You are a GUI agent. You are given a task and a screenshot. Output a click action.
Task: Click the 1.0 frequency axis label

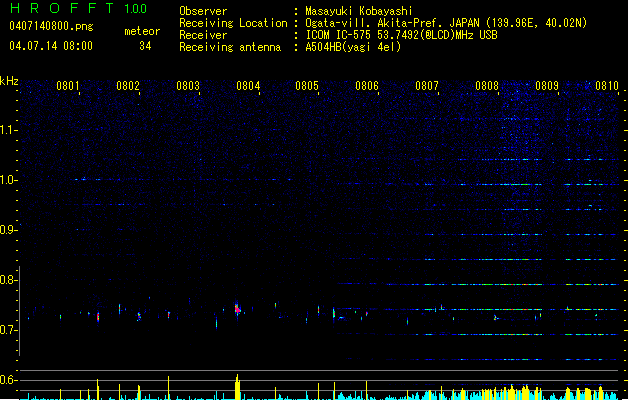pyautogui.click(x=8, y=180)
